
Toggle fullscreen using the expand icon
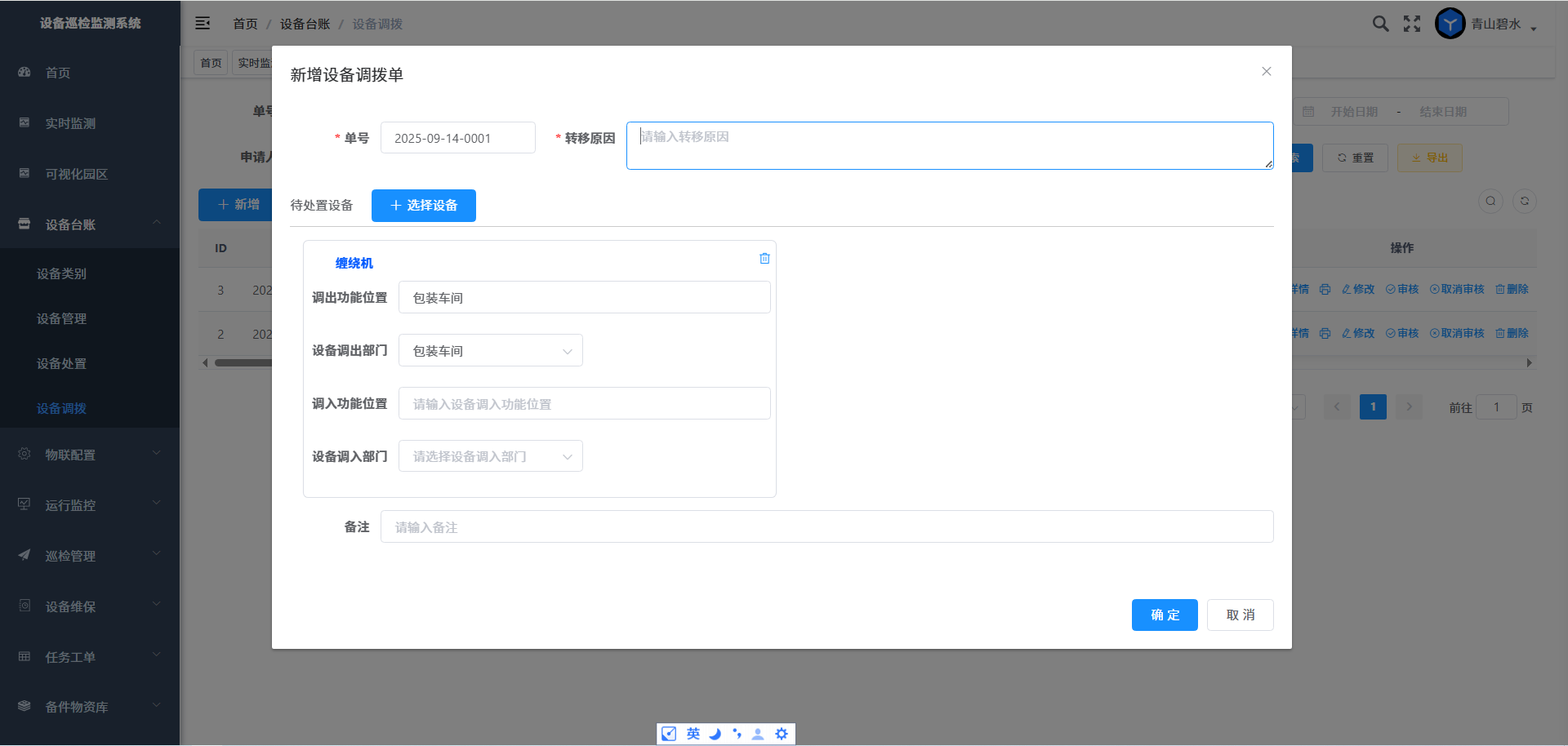(x=1412, y=24)
